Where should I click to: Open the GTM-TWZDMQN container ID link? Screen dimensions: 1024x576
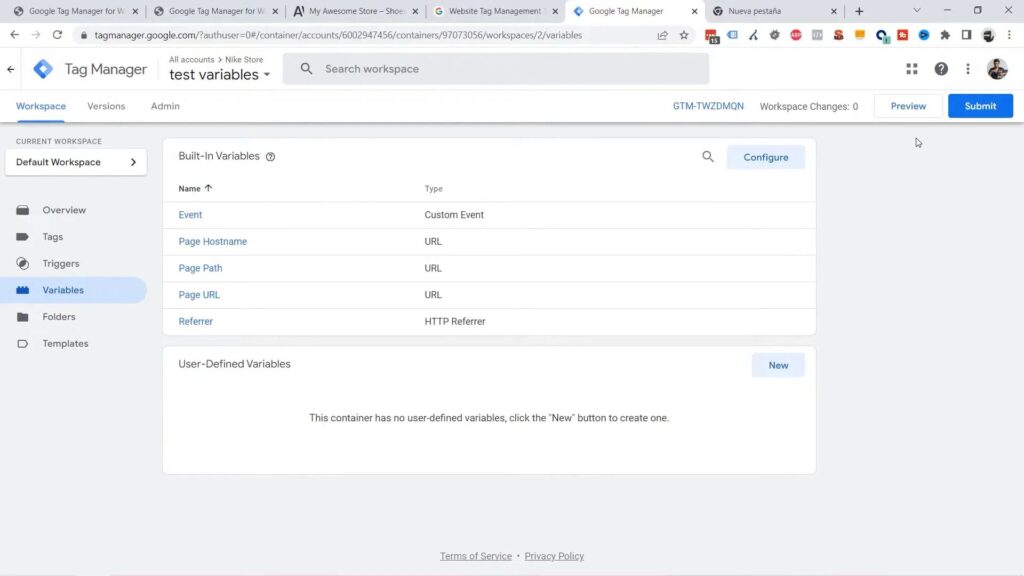(708, 106)
